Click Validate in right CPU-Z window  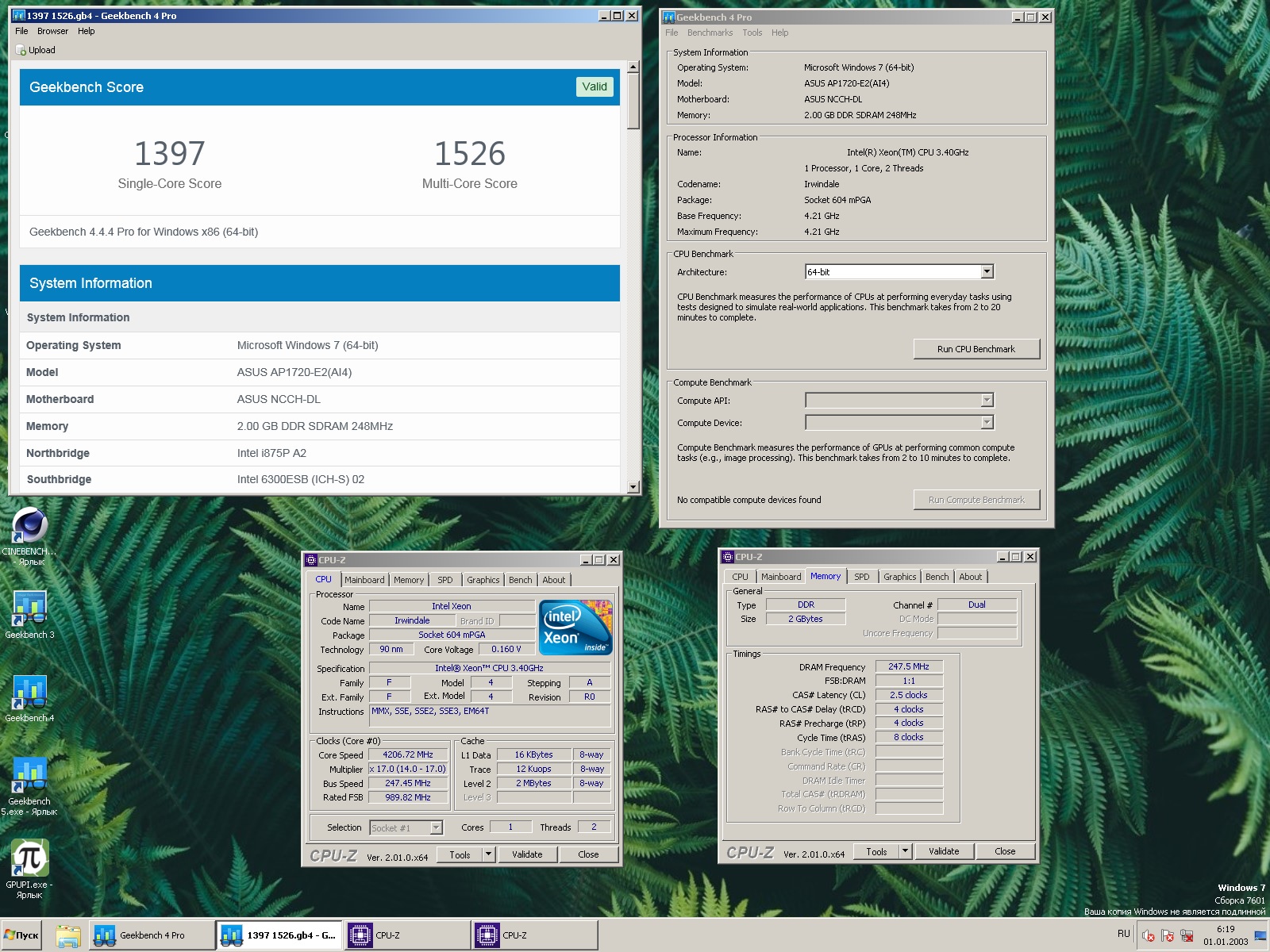tap(944, 851)
